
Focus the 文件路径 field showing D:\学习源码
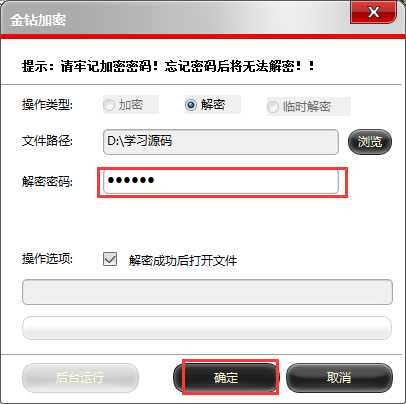click(221, 142)
